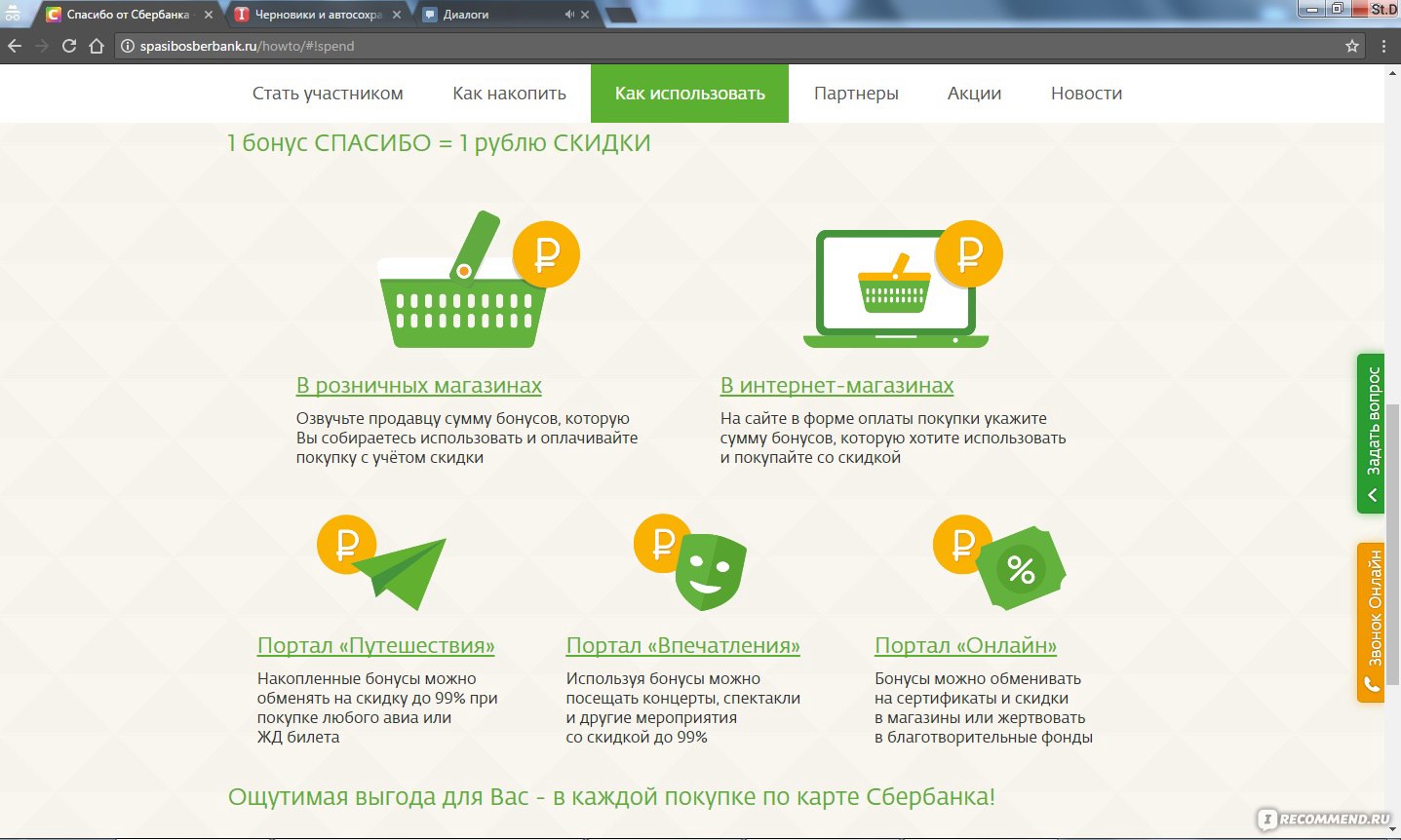
Task: Click the text starting Озвучьте продавцу сумму бонусов
Action: pyautogui.click(x=467, y=439)
